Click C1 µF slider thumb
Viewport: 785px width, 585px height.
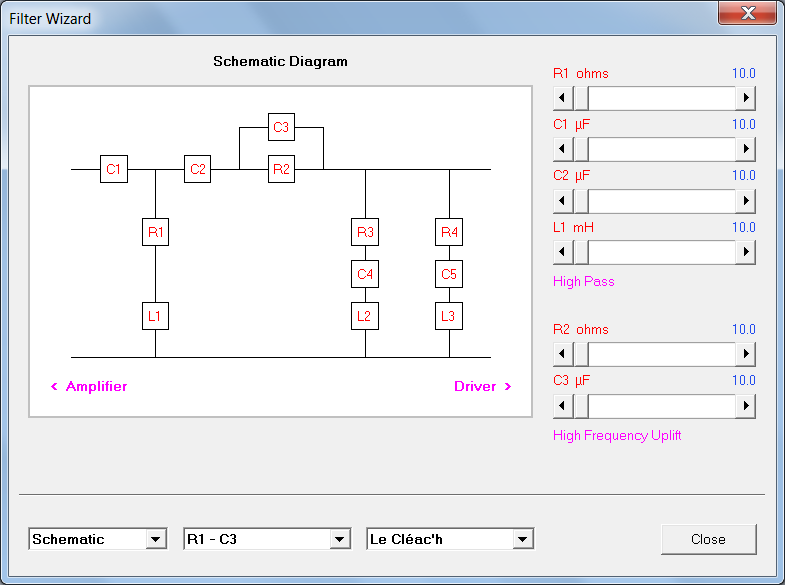581,149
